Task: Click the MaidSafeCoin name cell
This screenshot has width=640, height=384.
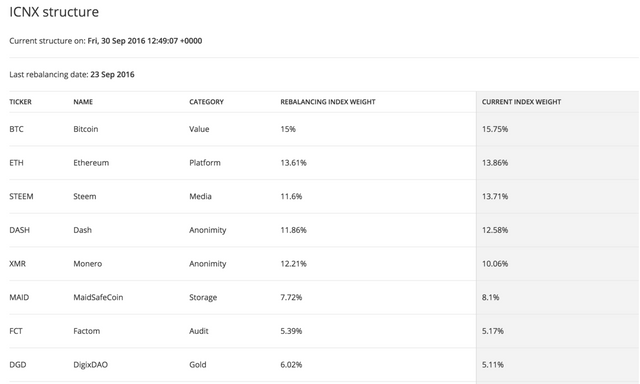Action: click(x=98, y=297)
